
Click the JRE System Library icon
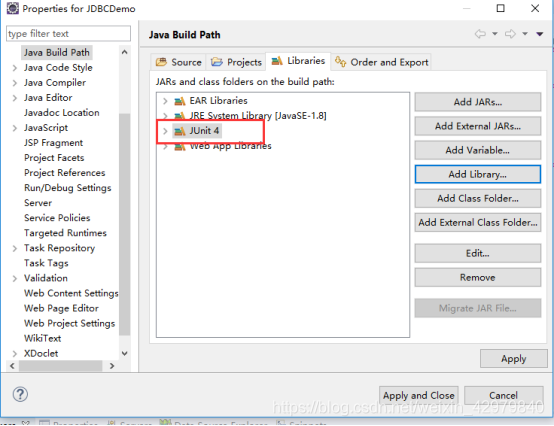click(x=179, y=116)
